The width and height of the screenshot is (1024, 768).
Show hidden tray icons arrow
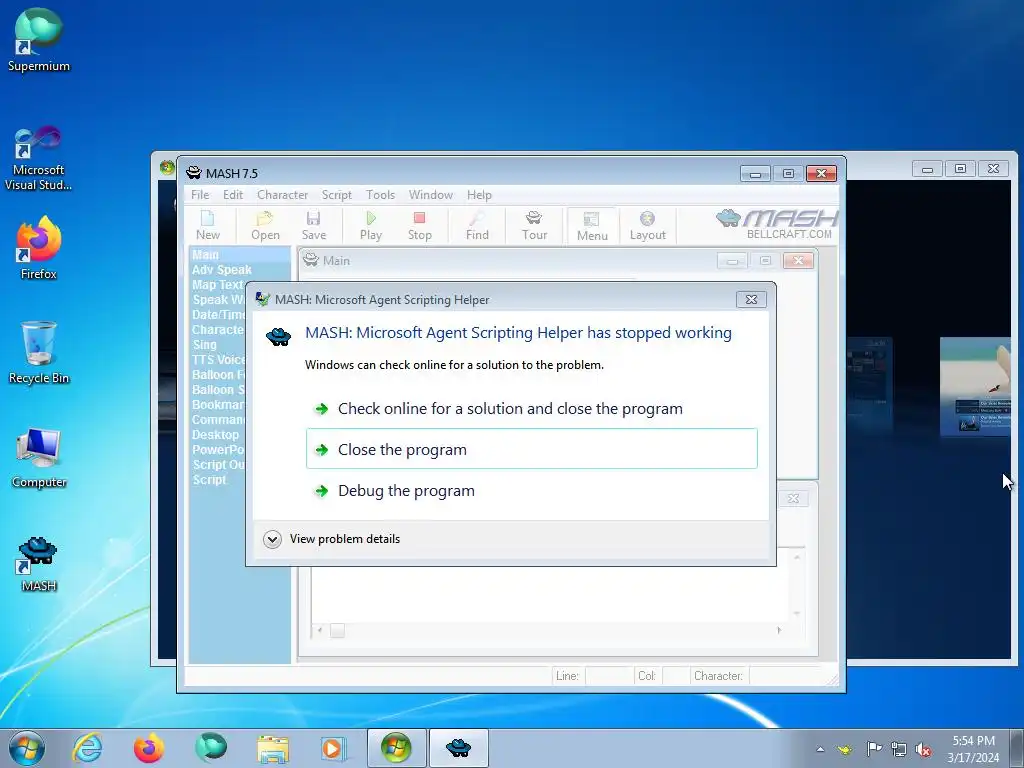tap(820, 749)
